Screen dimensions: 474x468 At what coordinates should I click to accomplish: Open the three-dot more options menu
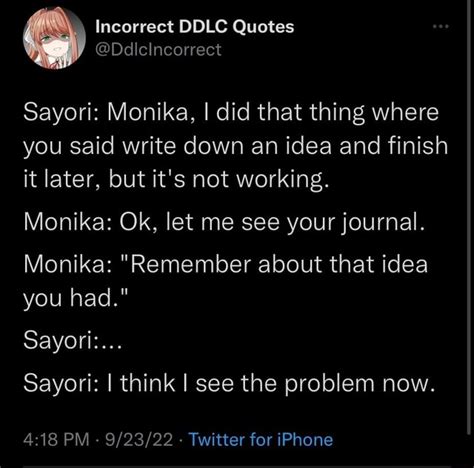pyautogui.click(x=441, y=26)
